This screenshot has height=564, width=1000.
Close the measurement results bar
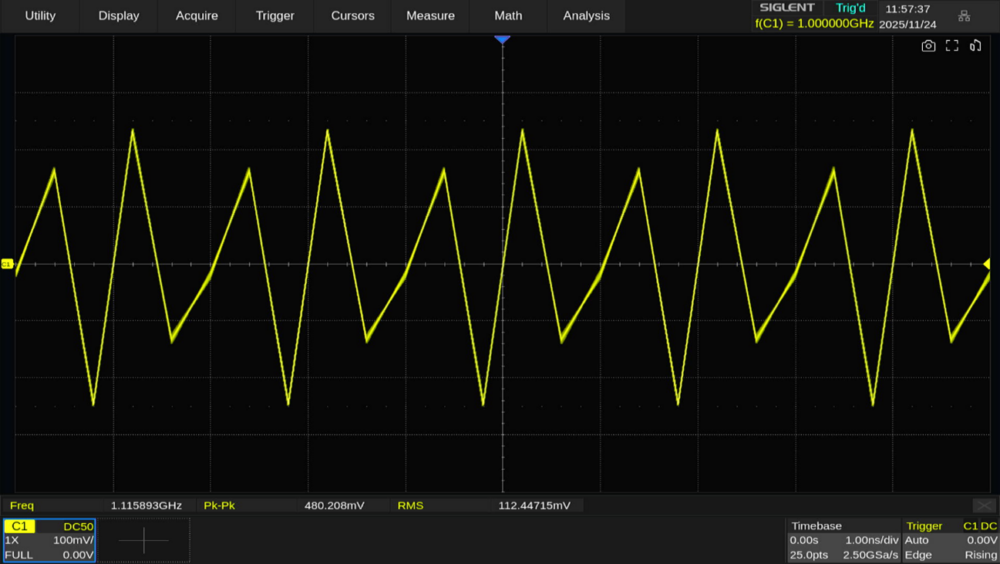(x=983, y=506)
